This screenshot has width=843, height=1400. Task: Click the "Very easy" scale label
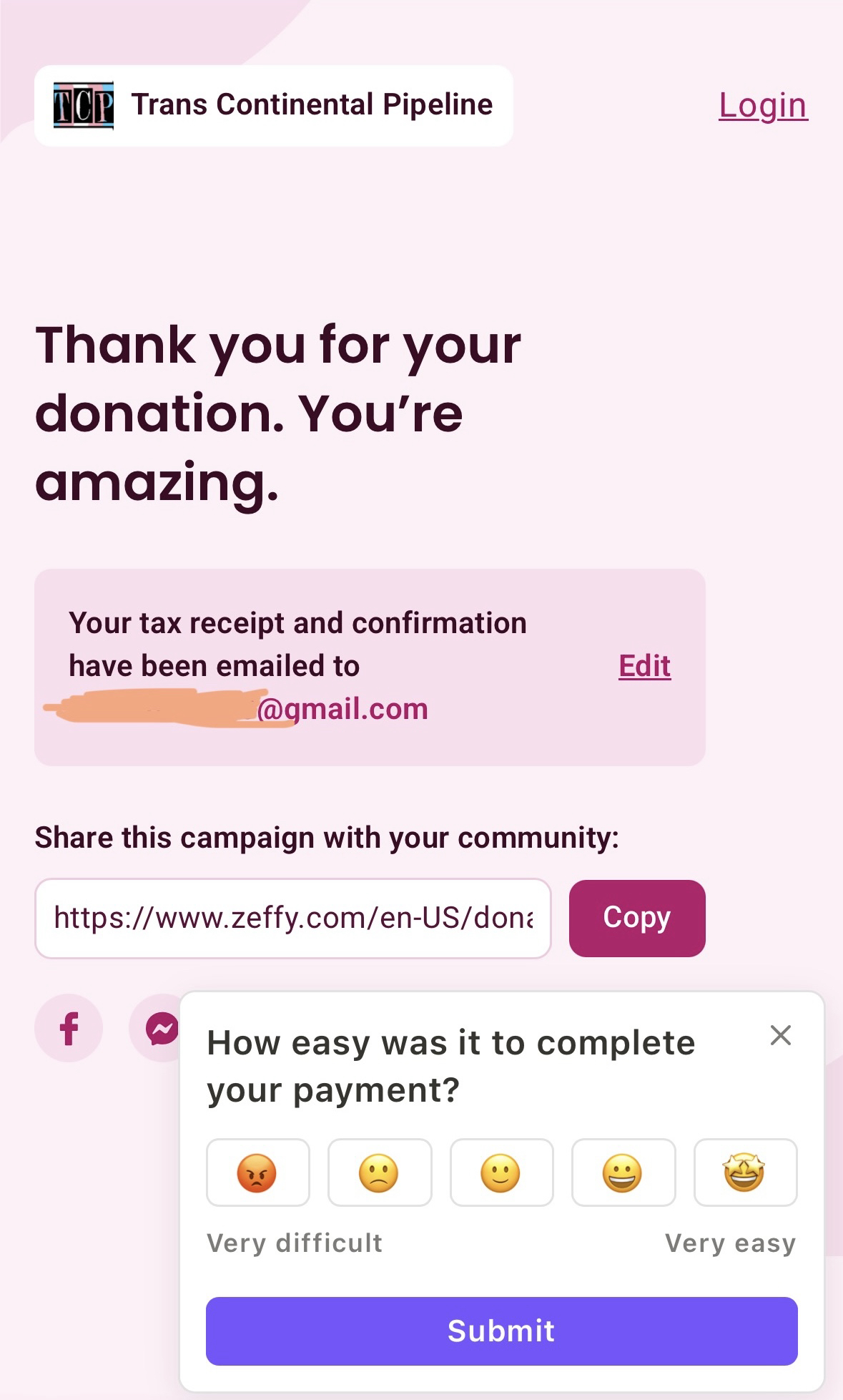(x=730, y=1243)
